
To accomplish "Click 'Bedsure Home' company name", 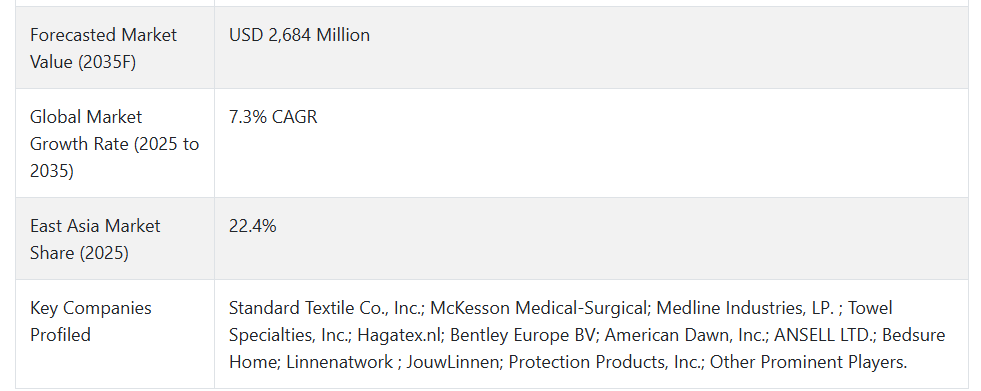I will pos(587,348).
